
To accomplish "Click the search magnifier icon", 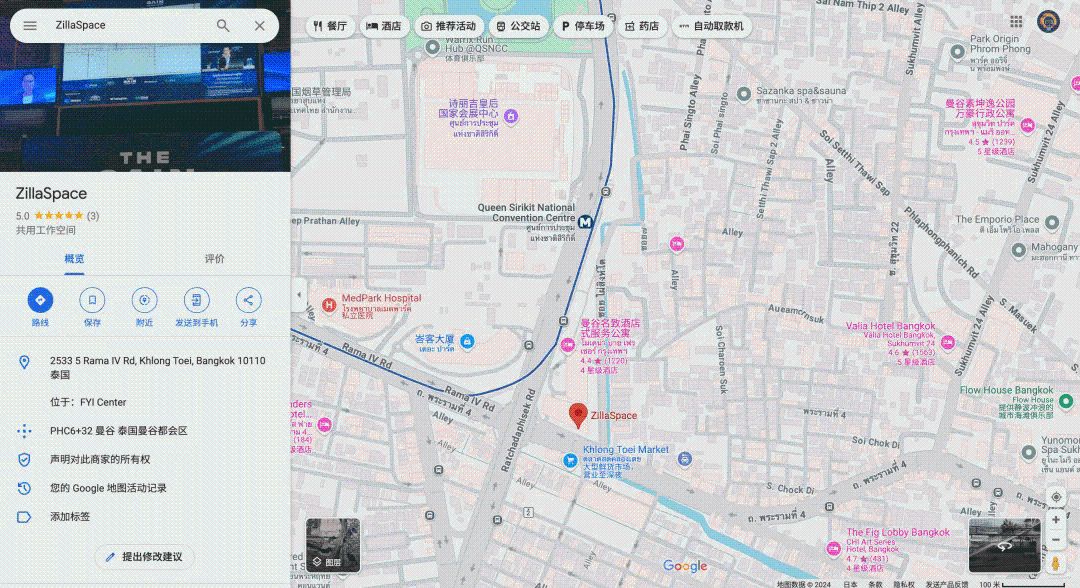I will coord(223,25).
